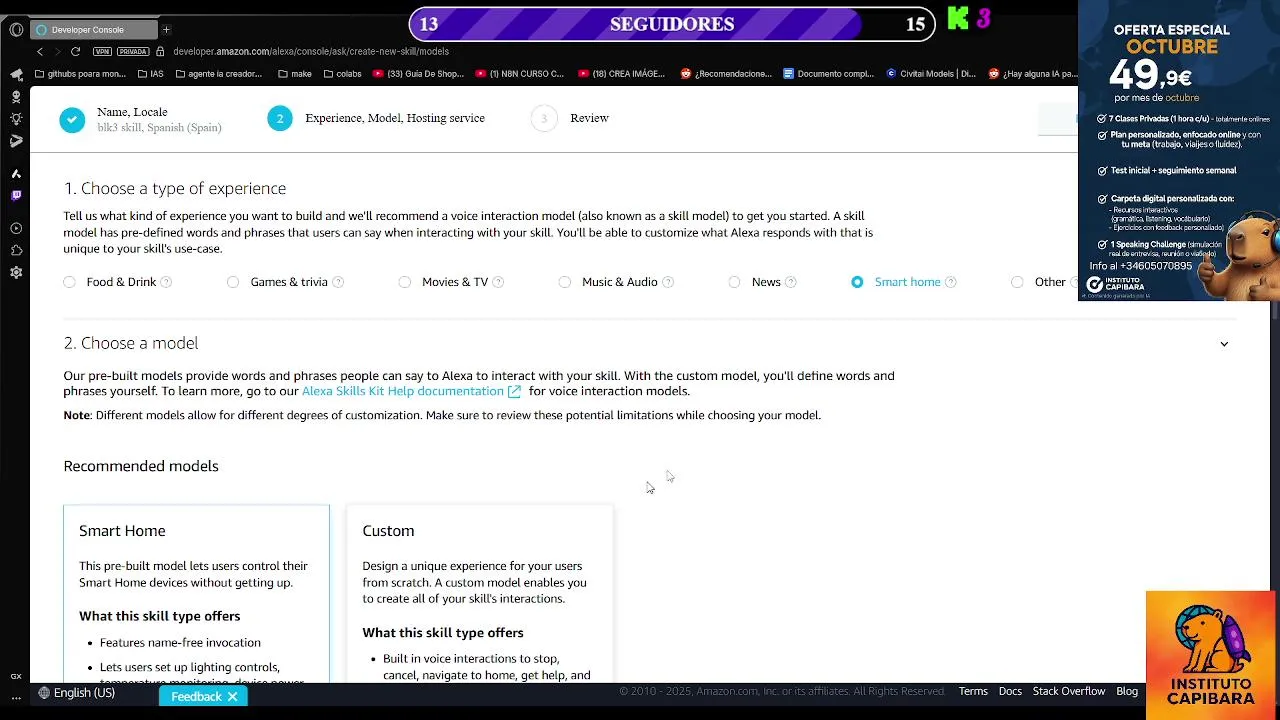
Task: Open the English (US) language selector
Action: (77, 692)
